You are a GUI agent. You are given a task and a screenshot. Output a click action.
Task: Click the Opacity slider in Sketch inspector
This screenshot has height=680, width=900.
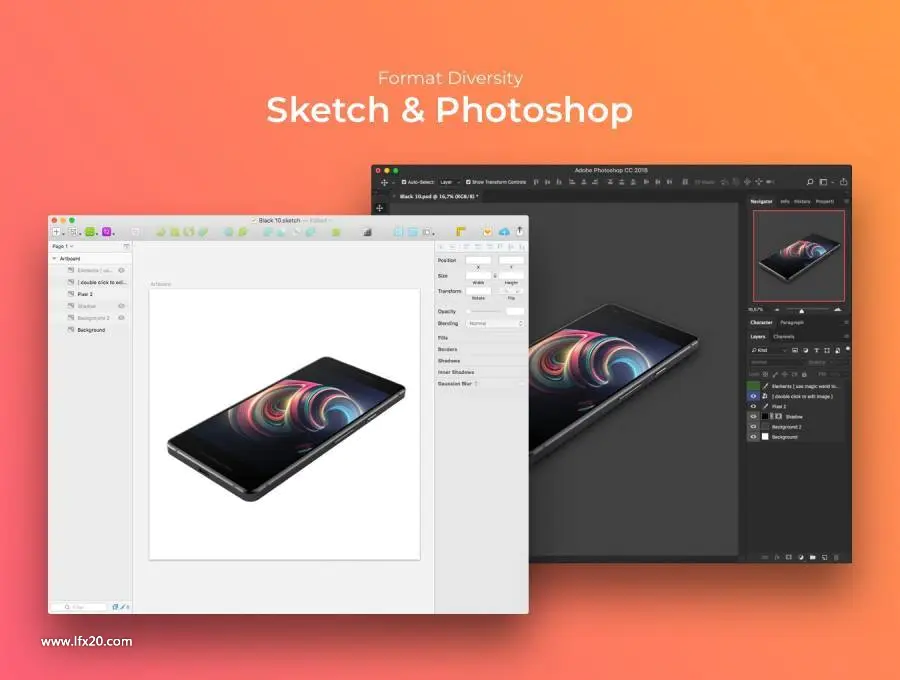(x=484, y=311)
